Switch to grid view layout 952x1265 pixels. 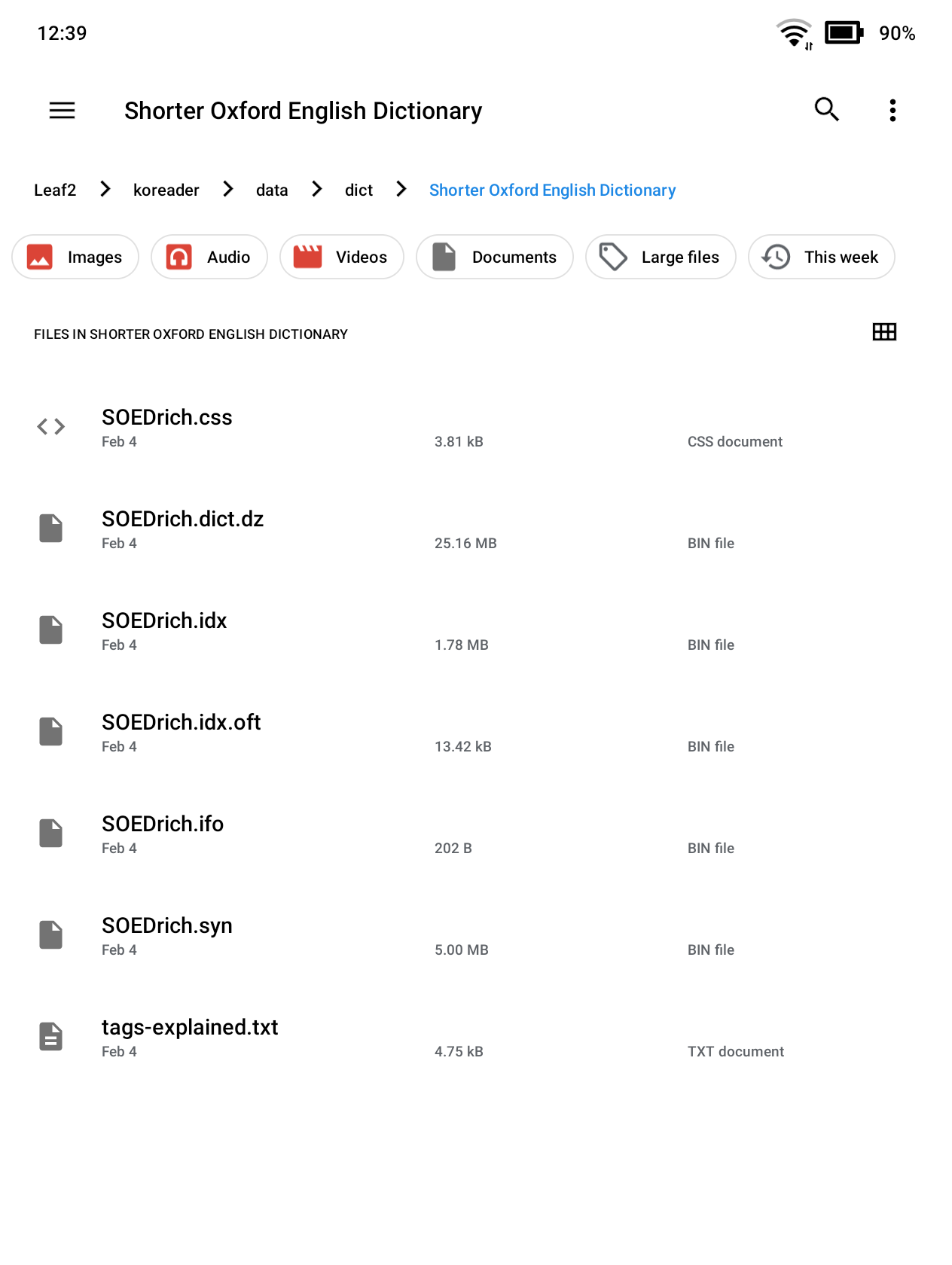click(884, 332)
